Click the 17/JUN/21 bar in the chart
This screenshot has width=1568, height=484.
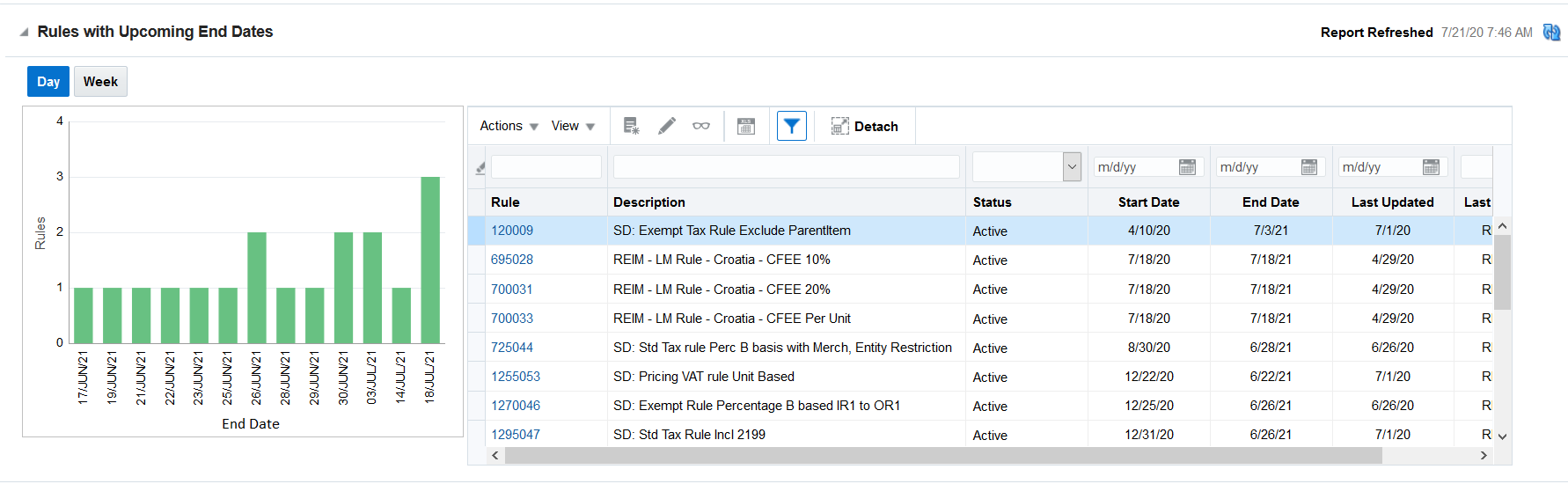[x=84, y=316]
